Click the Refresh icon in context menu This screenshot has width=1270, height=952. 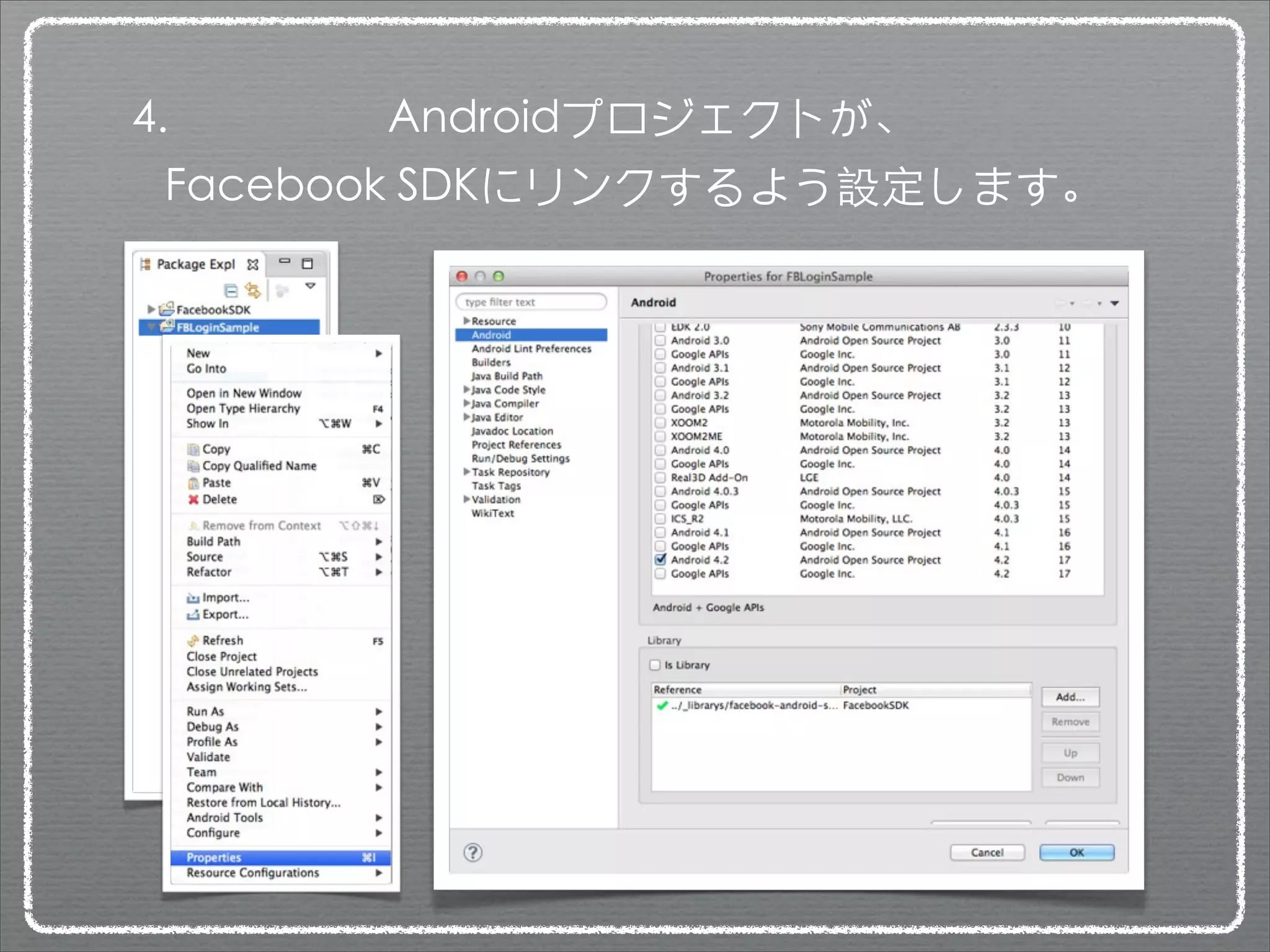coord(193,641)
